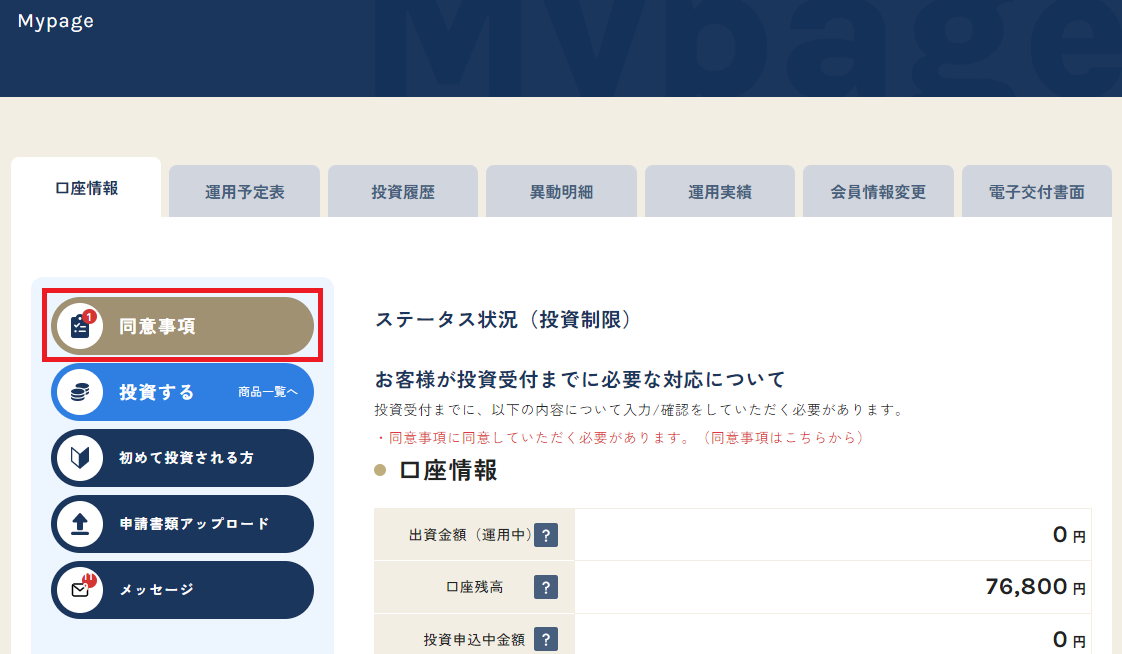Click the Mypage title in the header
1122x654 pixels.
tap(56, 21)
